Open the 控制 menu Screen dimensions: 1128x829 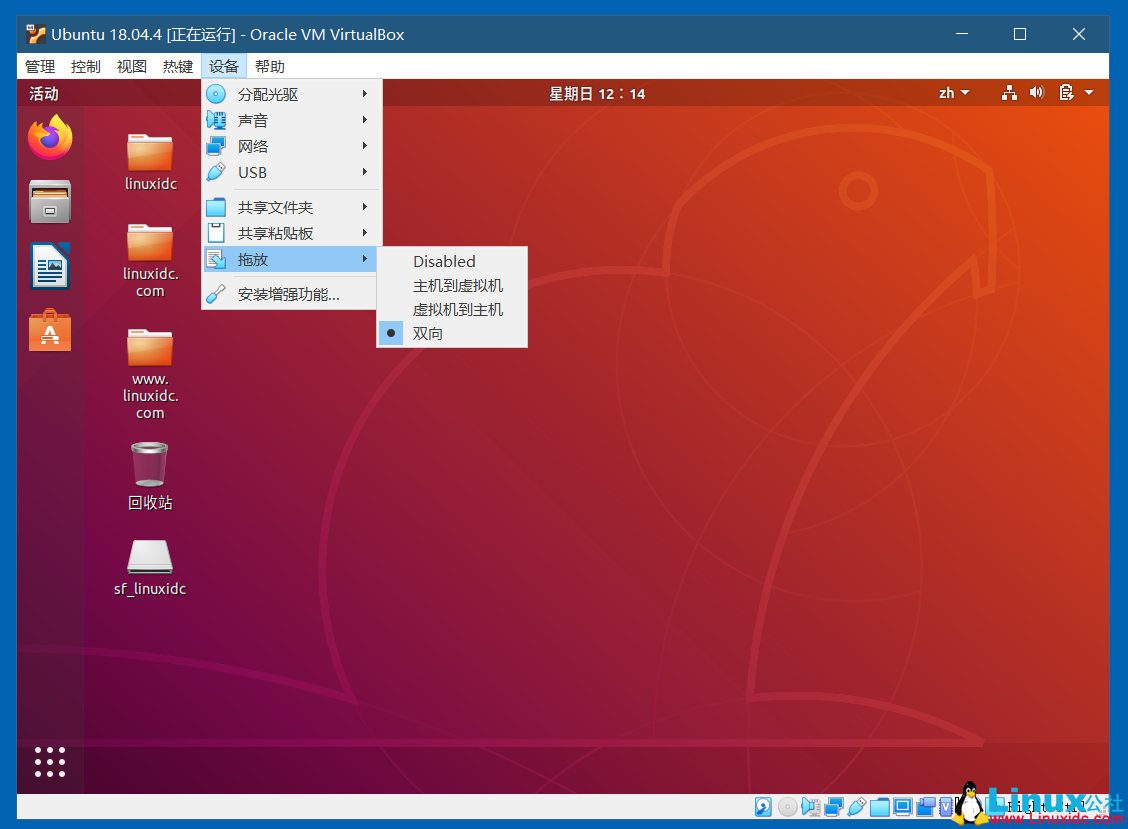coord(85,66)
